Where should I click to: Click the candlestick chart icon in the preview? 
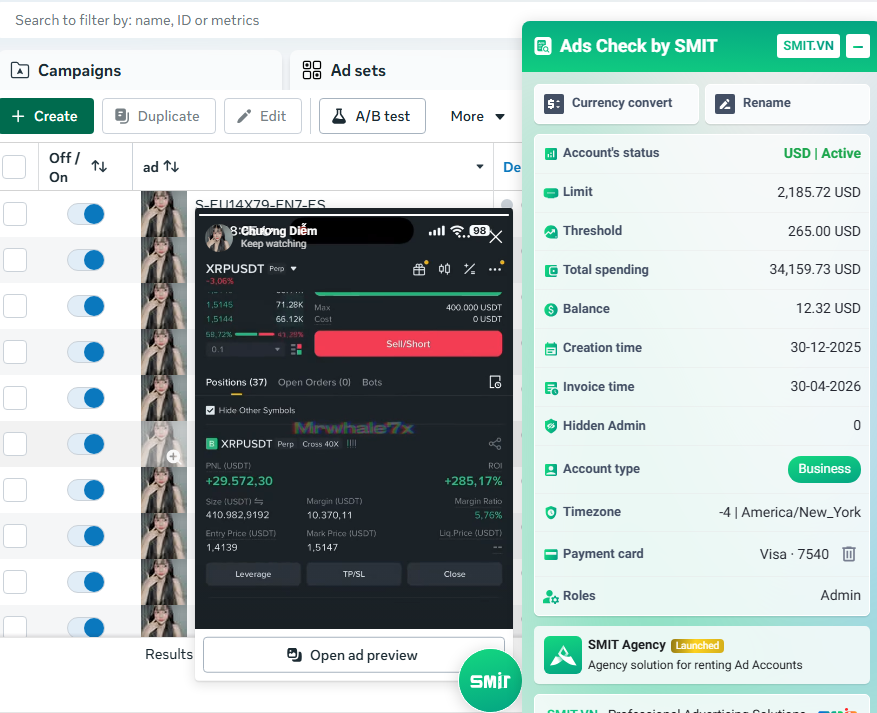pyautogui.click(x=444, y=269)
